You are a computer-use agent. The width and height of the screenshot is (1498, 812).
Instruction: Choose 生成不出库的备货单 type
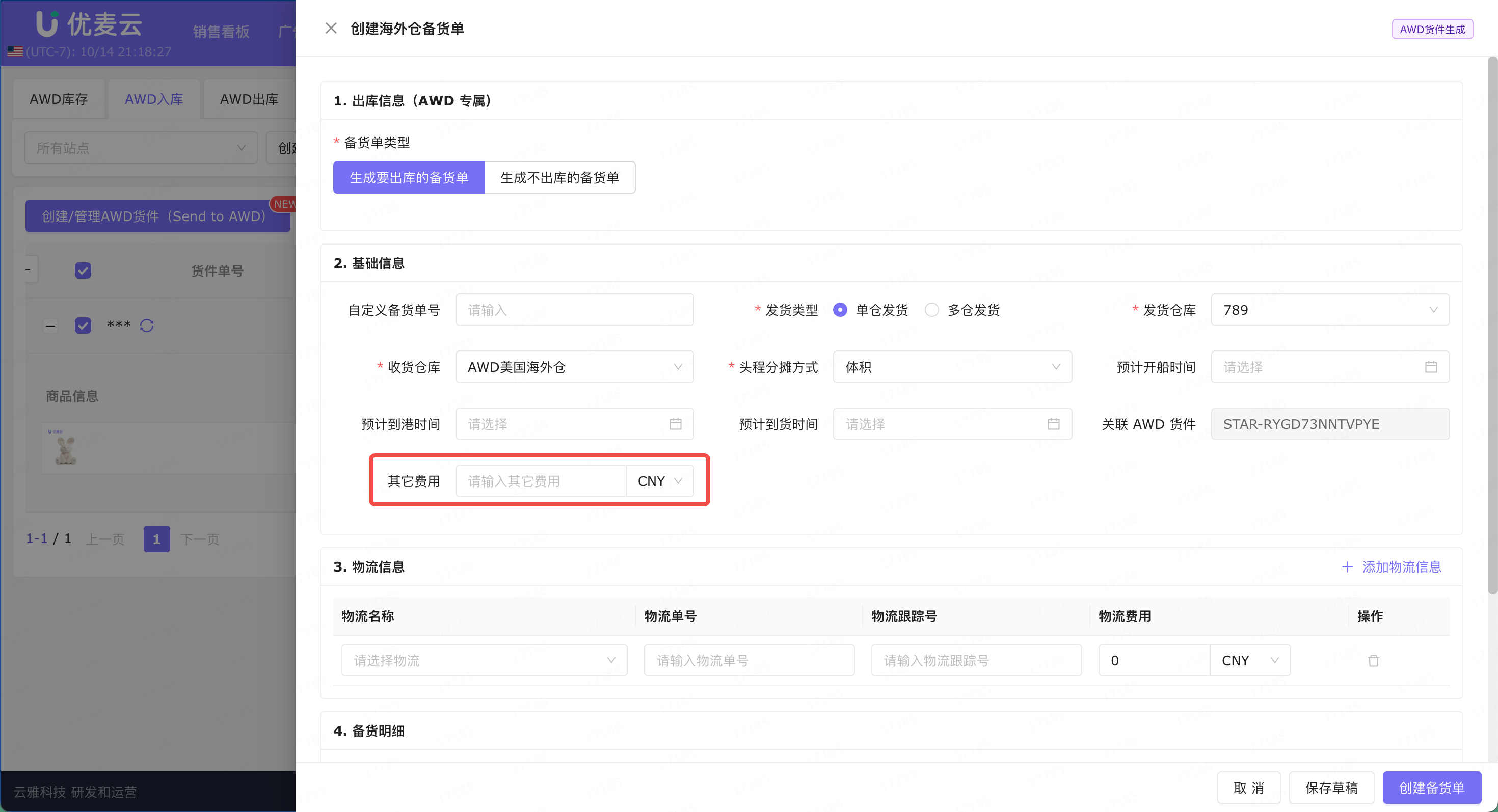pos(560,177)
